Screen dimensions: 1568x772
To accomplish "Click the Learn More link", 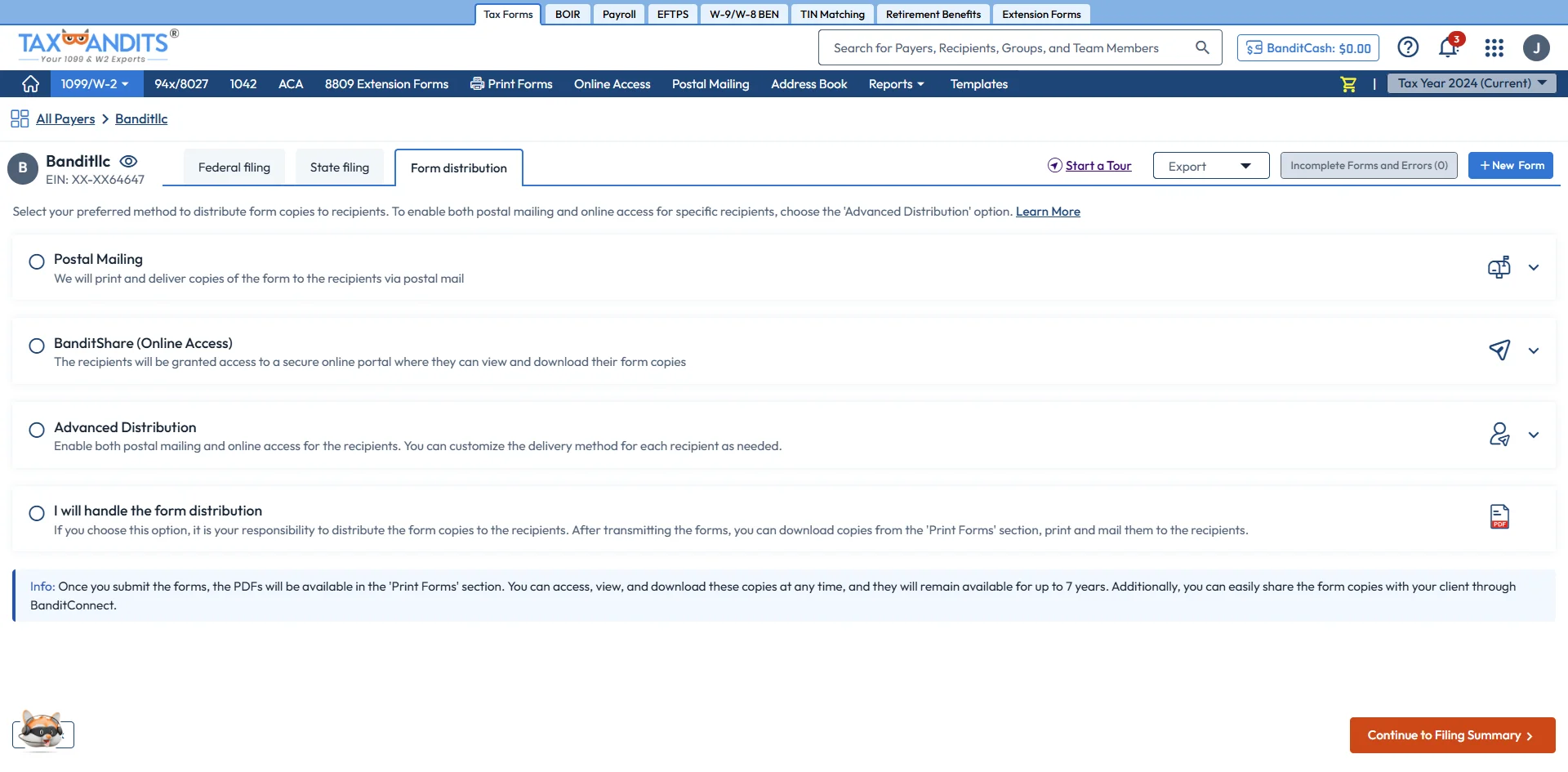I will click(x=1048, y=212).
